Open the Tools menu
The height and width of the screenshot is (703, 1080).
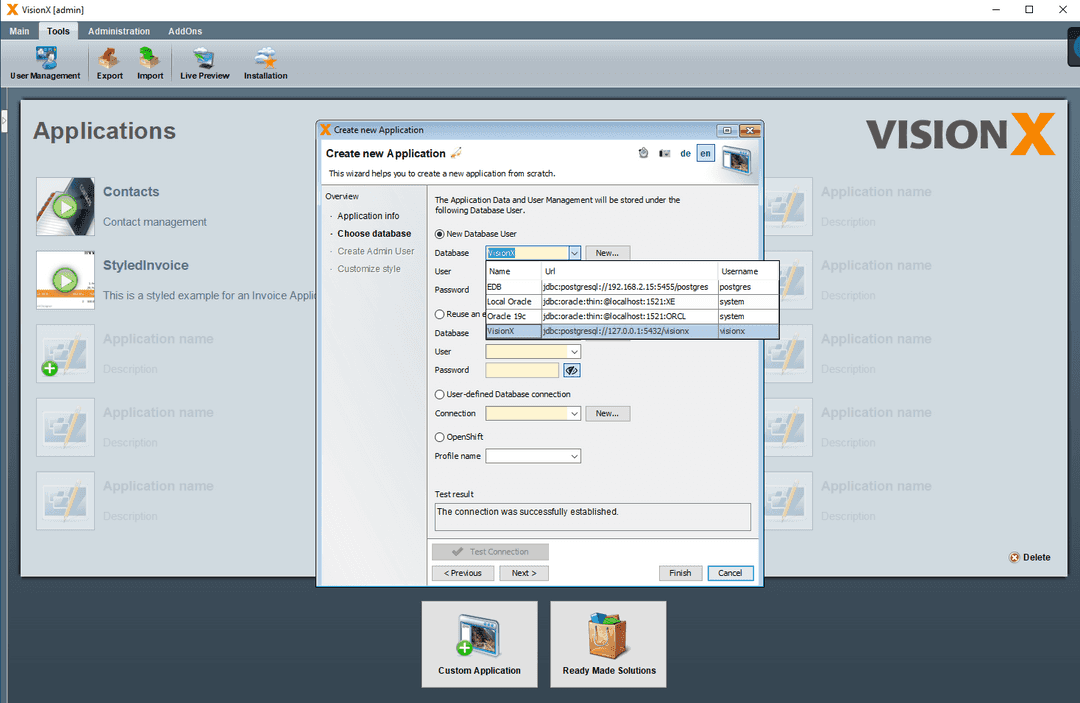click(57, 31)
